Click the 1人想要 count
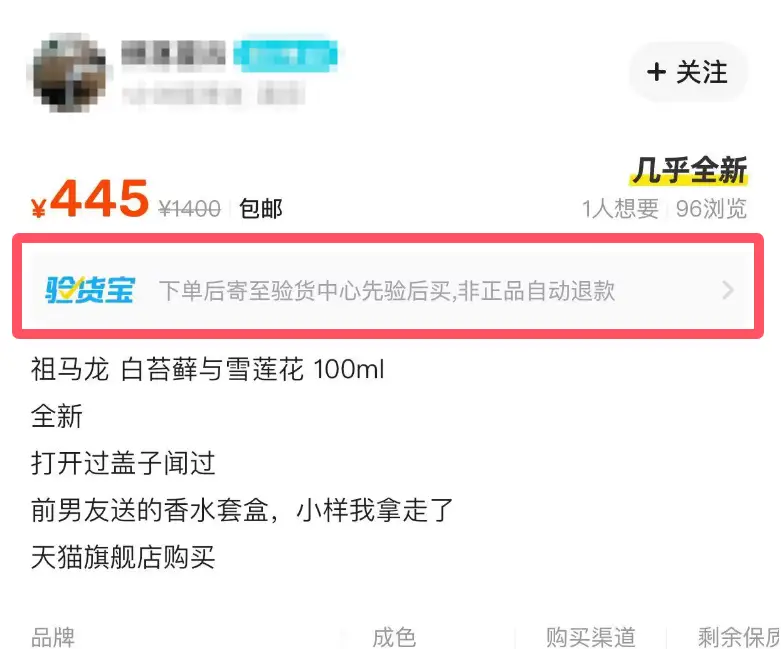 coord(621,208)
